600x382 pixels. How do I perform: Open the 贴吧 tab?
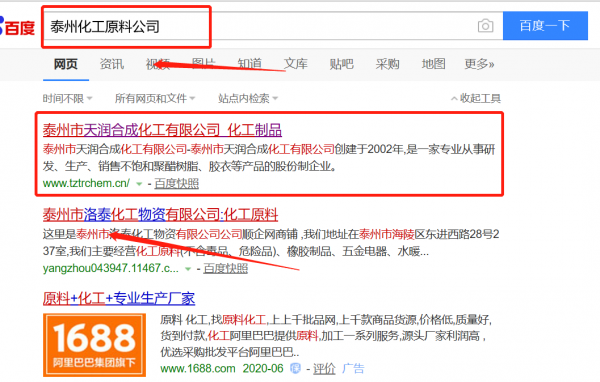(x=341, y=64)
